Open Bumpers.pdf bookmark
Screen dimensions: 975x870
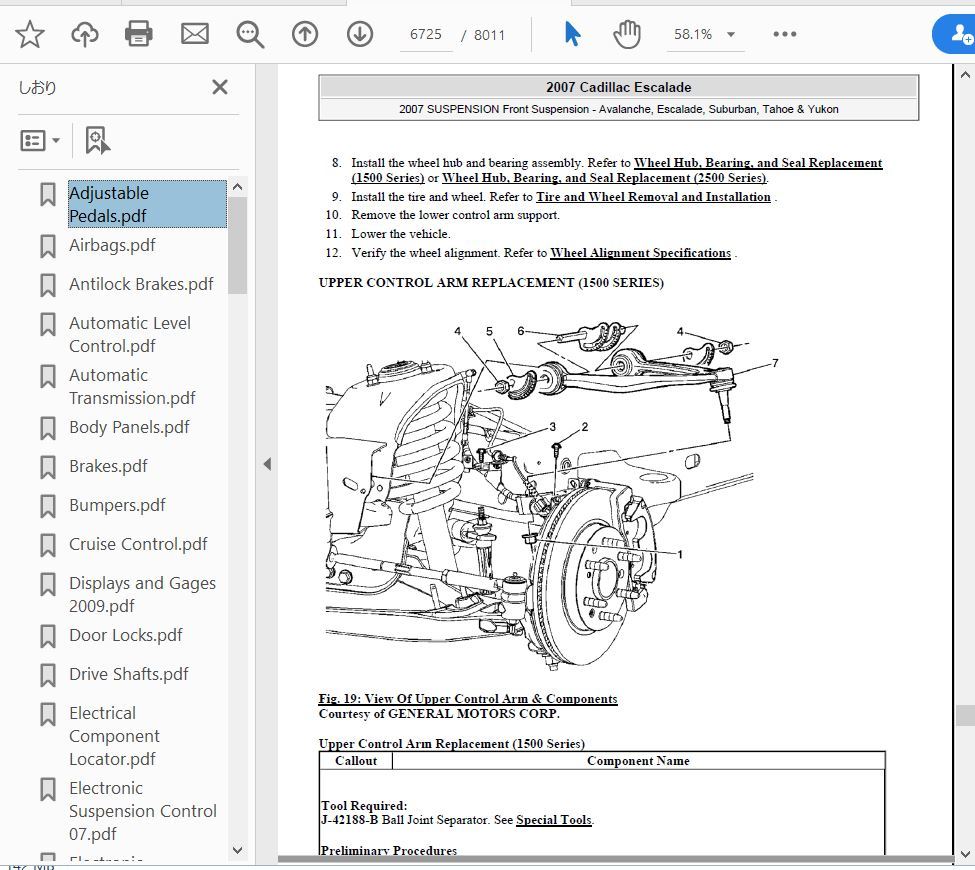point(117,505)
